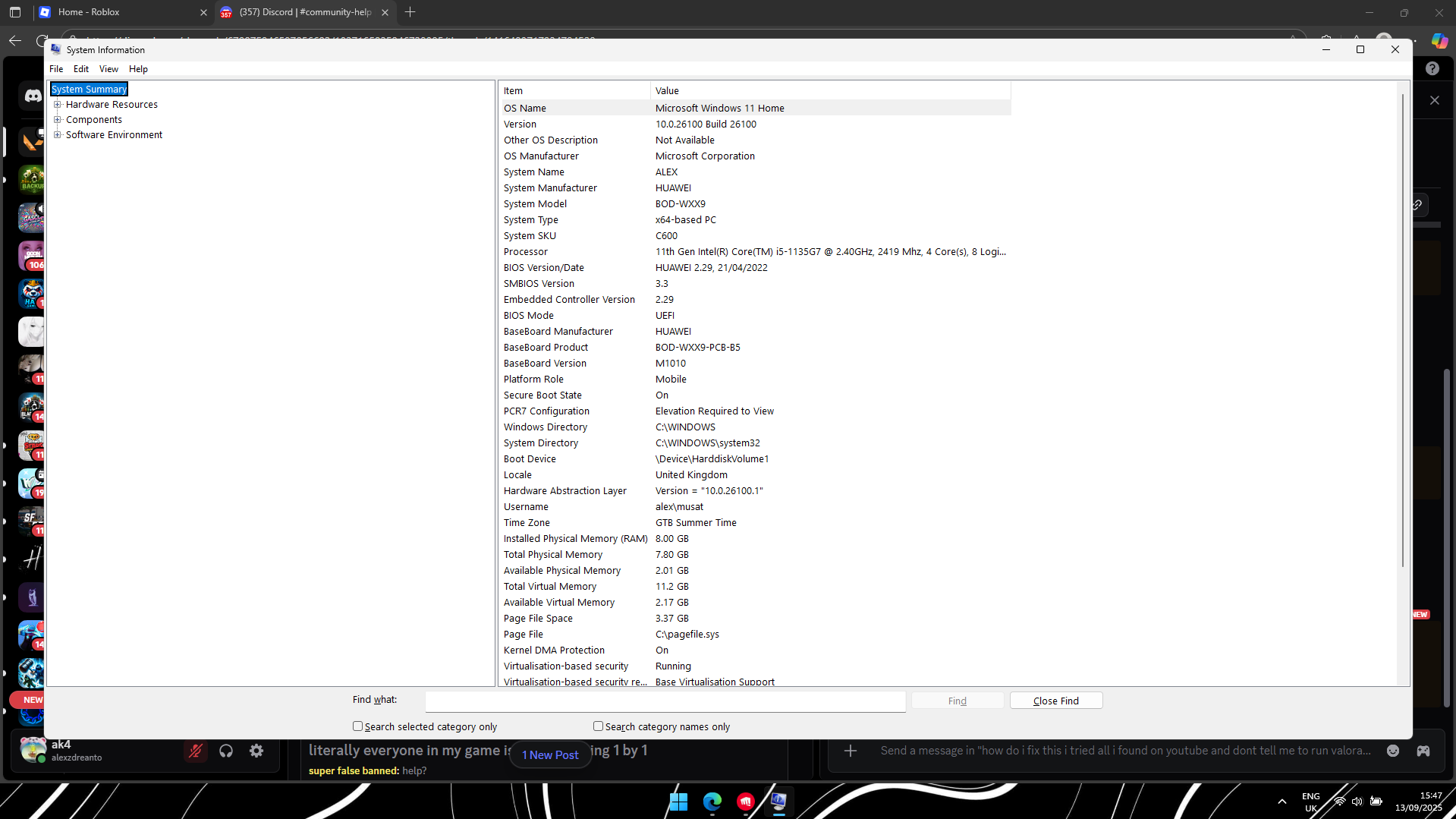Click the System Information taskbar icon
Screen dimensions: 1456x819
(x=778, y=802)
